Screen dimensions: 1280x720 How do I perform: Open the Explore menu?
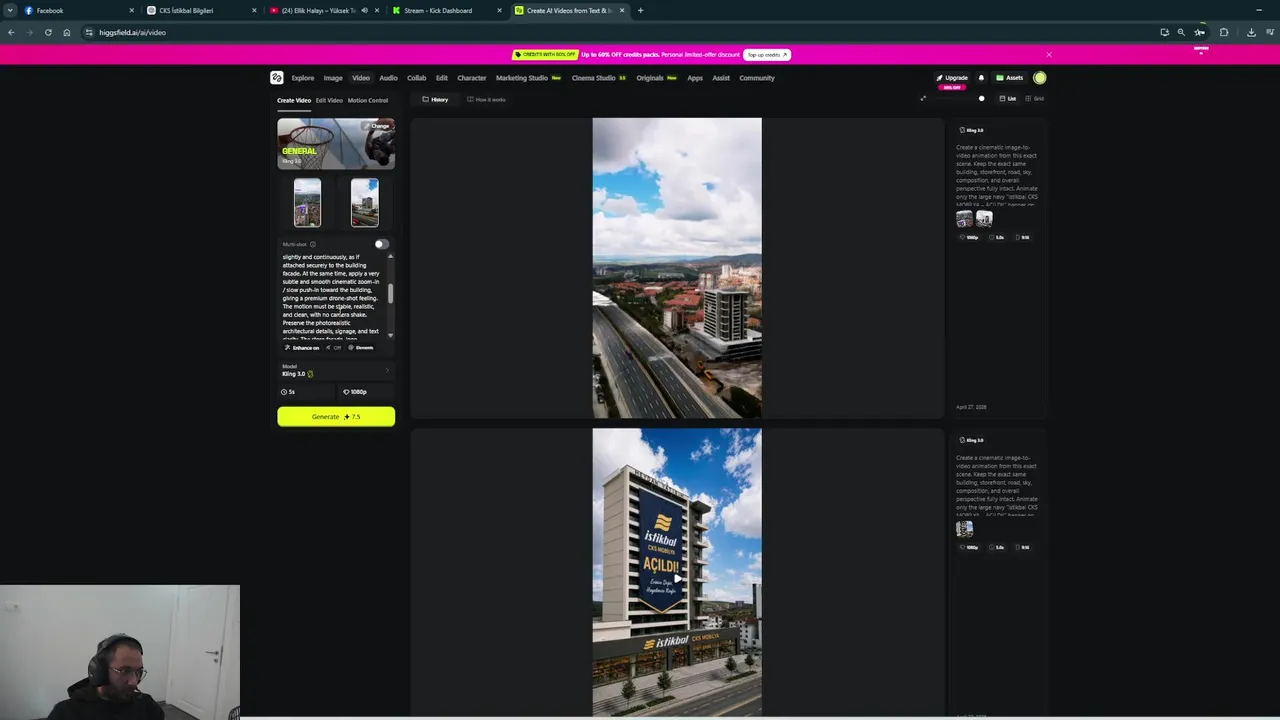[303, 78]
